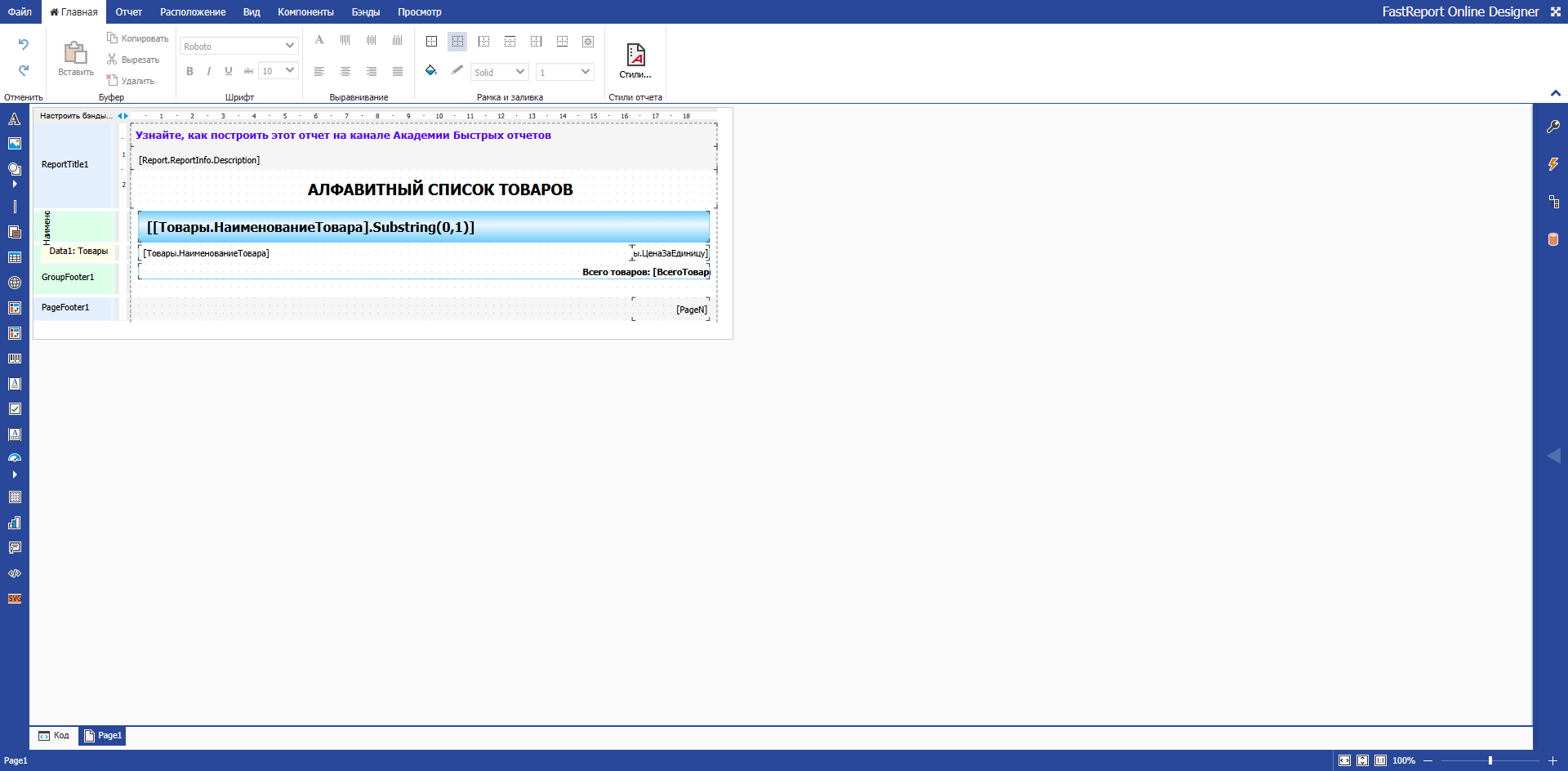
Task: Open the Data database panel
Action: (1553, 239)
